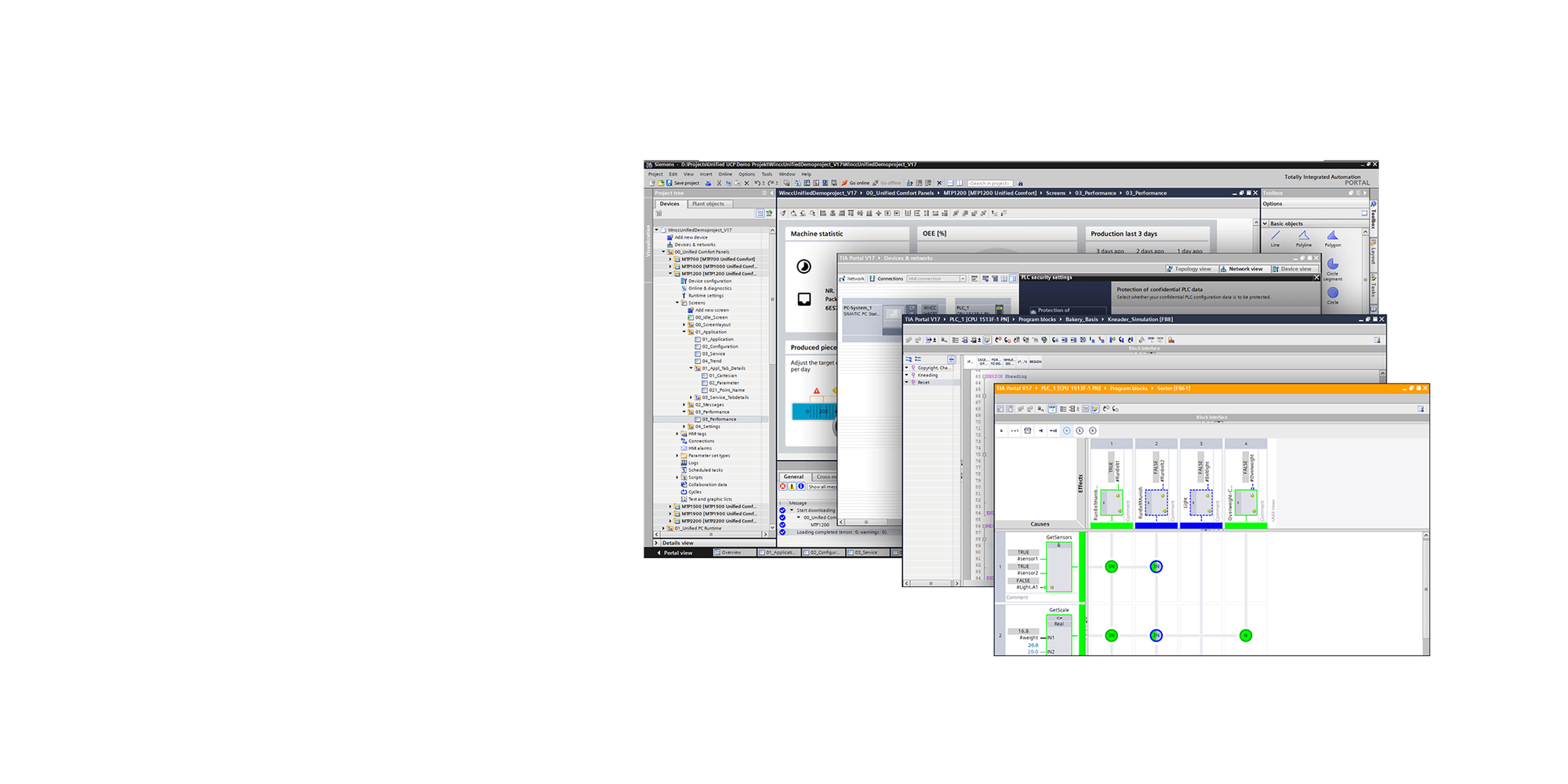Select Circle segment tool in Toolbox
The width and height of the screenshot is (1568, 784).
click(1333, 269)
